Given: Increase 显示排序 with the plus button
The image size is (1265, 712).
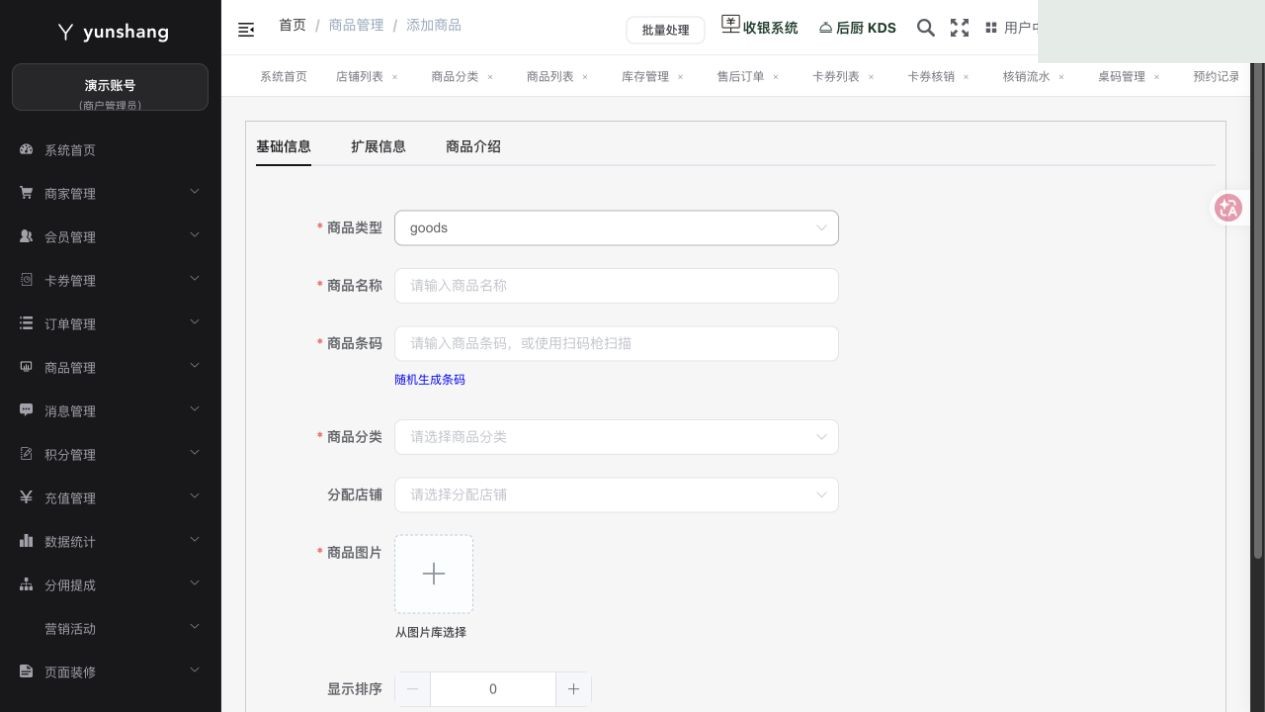Looking at the screenshot, I should point(574,689).
